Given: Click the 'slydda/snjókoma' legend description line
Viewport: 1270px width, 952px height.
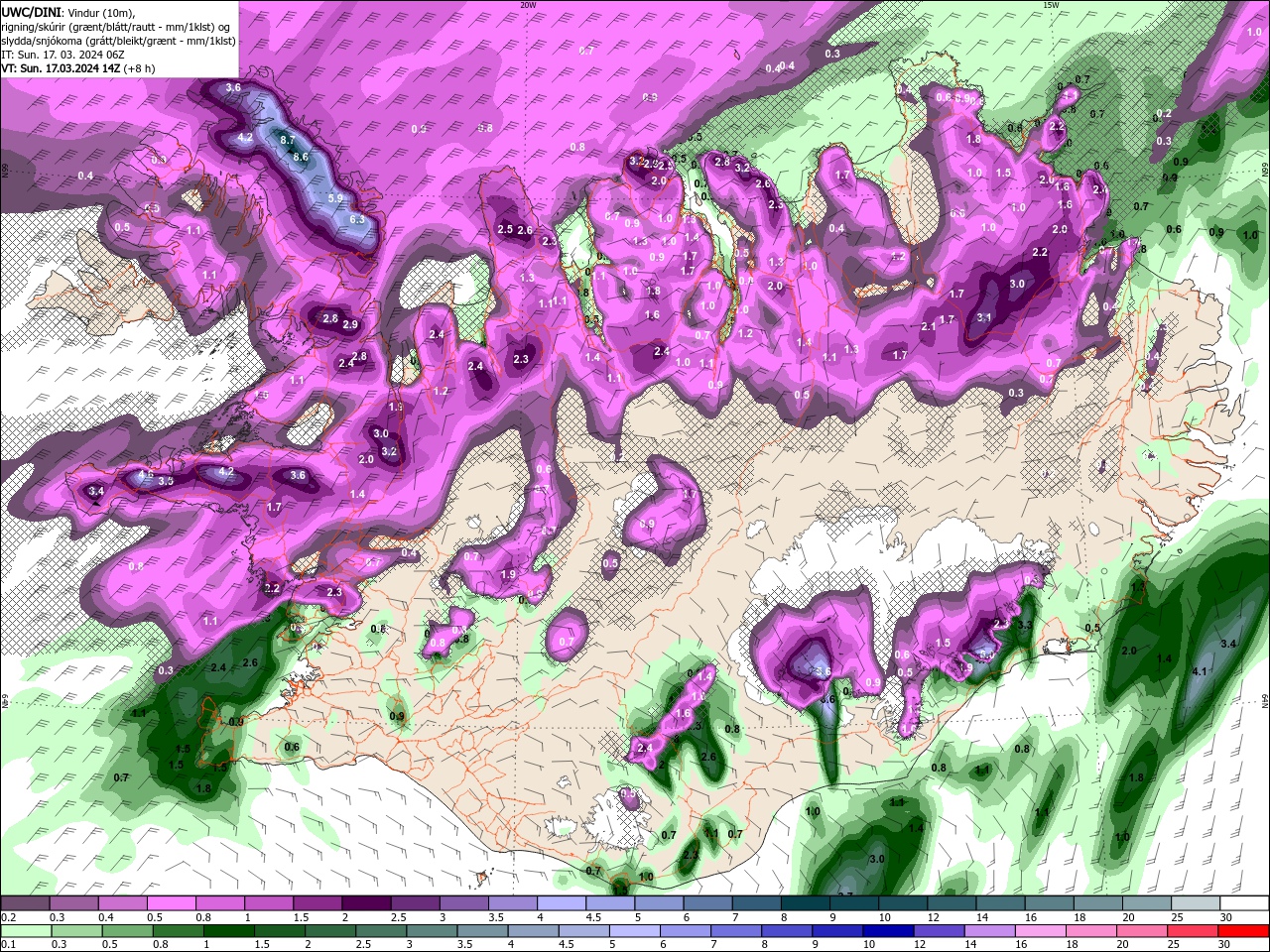Looking at the screenshot, I should point(118,41).
